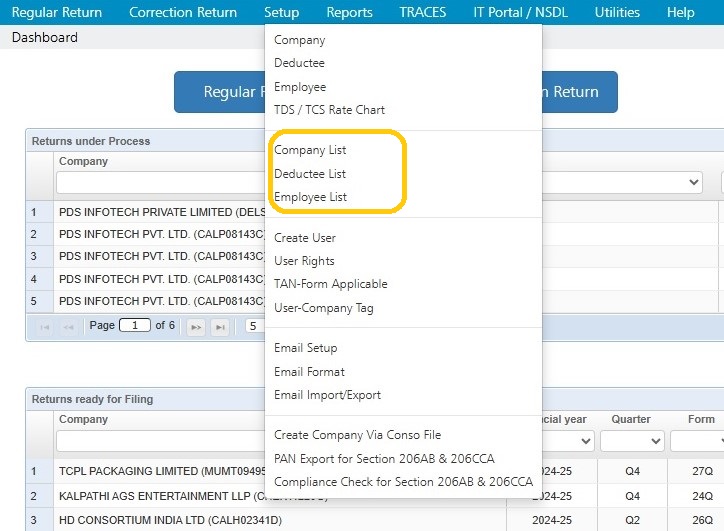724x531 pixels.
Task: Select row 3 PDS INFOTECH PVT. LTD.
Action: pyautogui.click(x=161, y=256)
